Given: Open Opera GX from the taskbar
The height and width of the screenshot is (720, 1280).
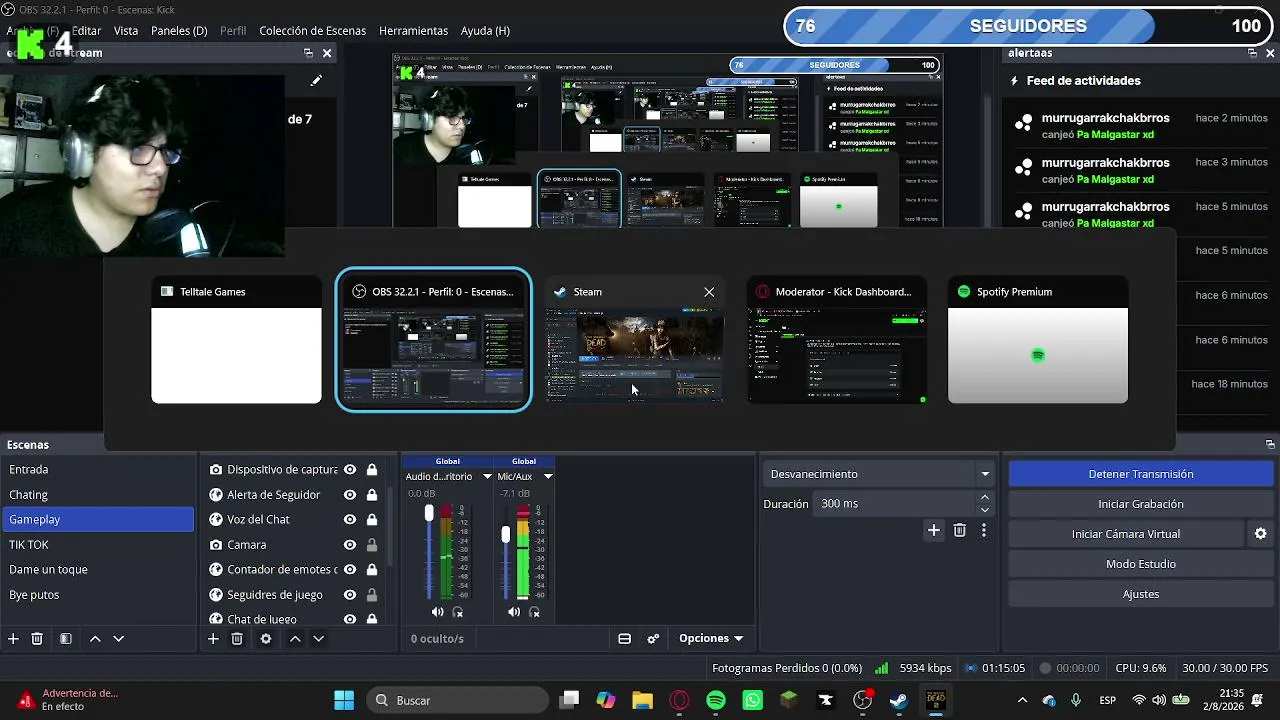Looking at the screenshot, I should (x=680, y=700).
